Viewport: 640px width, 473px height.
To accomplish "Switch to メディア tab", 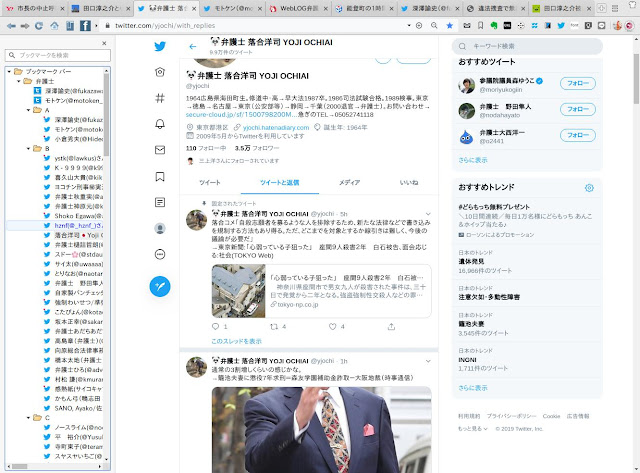I will [349, 182].
